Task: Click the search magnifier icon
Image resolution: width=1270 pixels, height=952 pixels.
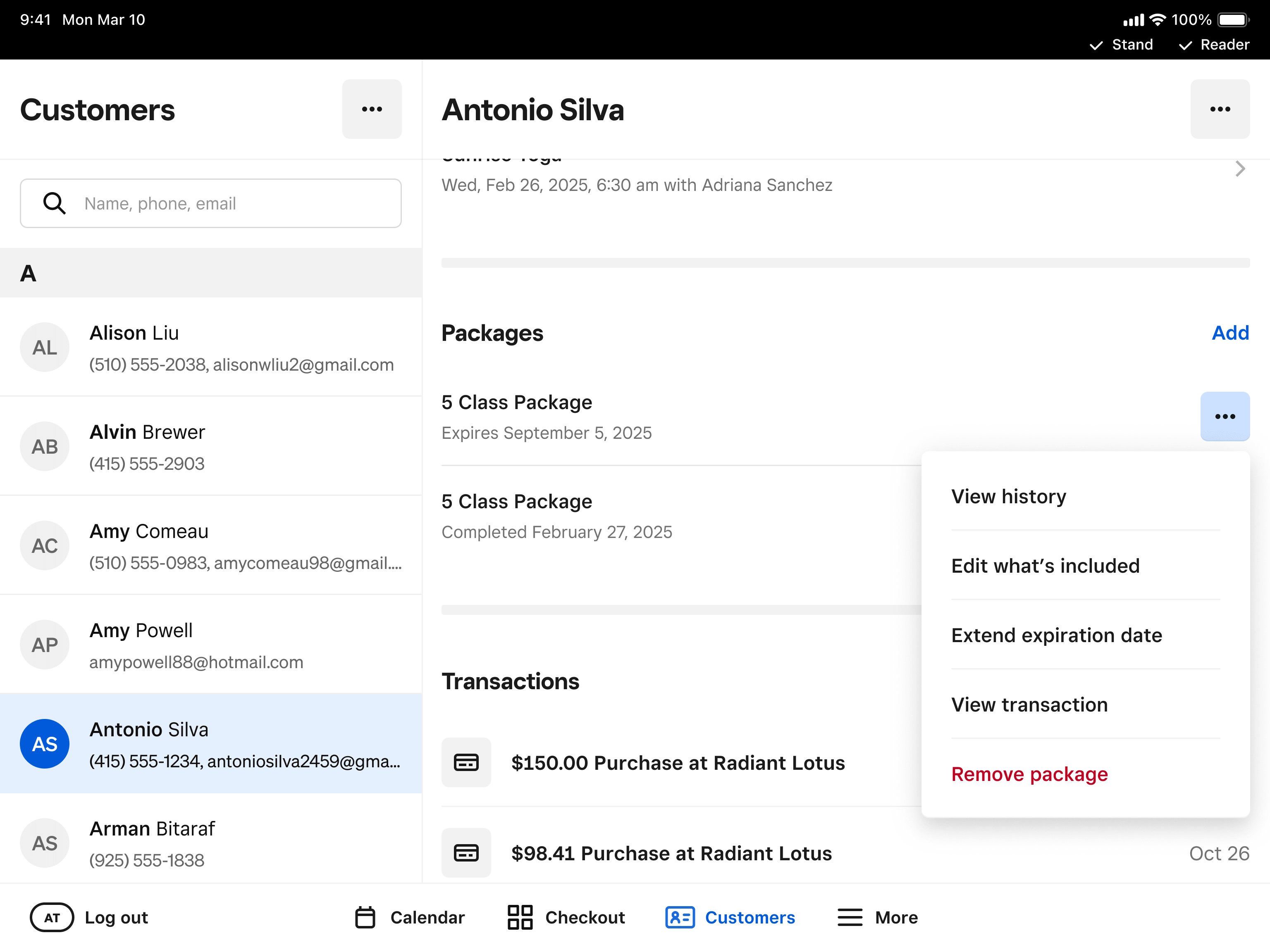Action: [55, 203]
